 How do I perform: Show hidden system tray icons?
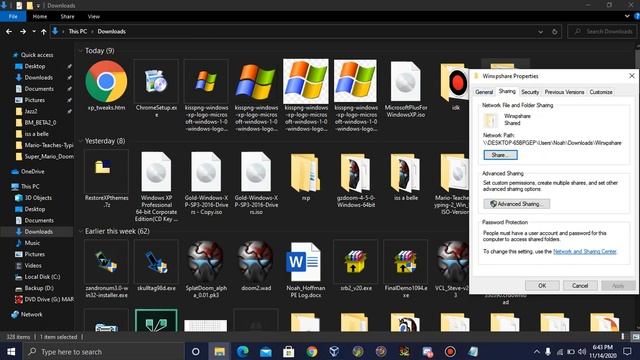(x=536, y=351)
